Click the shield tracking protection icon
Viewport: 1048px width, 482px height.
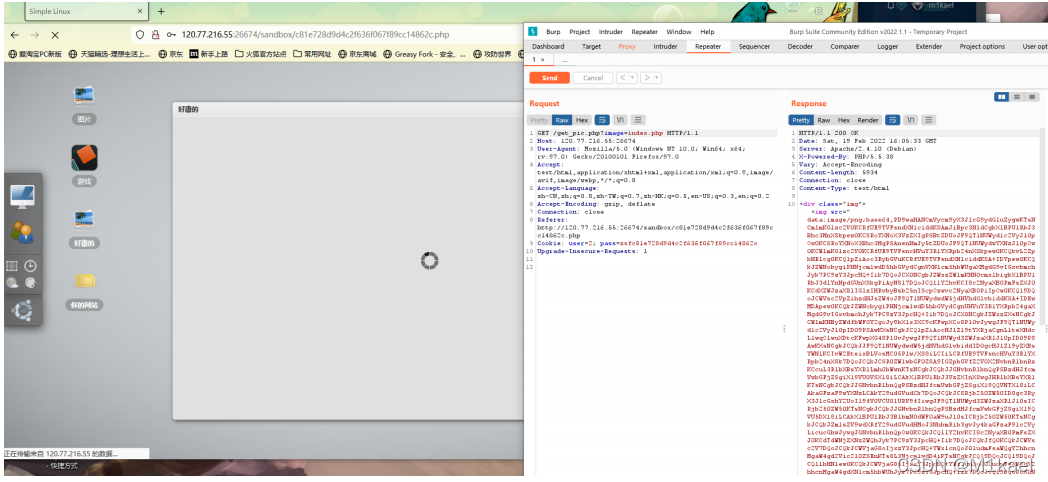(x=140, y=35)
